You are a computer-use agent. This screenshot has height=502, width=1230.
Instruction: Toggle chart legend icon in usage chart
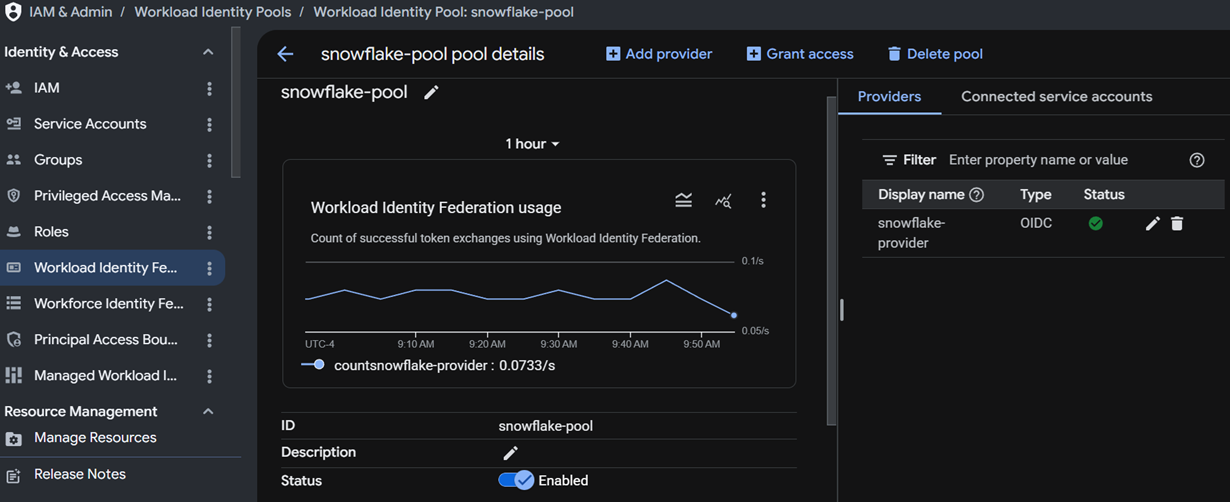[x=683, y=200]
